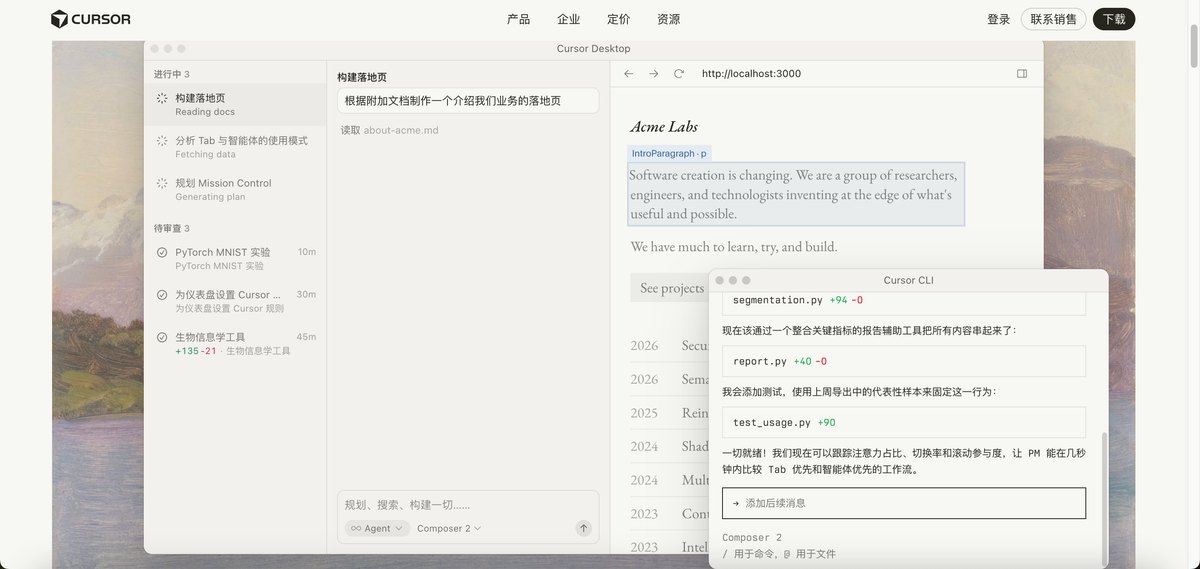The height and width of the screenshot is (569, 1200).
Task: Select the 规划 Mission Control task
Action: (235, 189)
